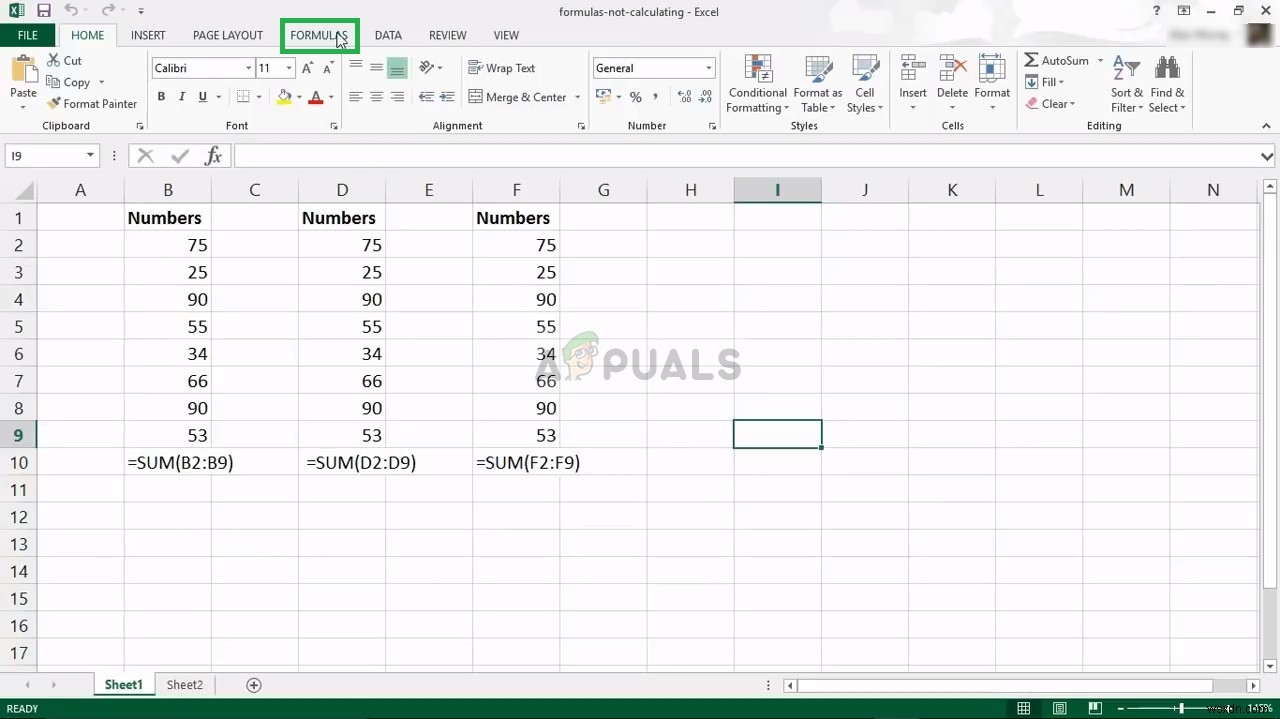This screenshot has height=719, width=1280.
Task: Click the zoom slider in status bar
Action: click(1181, 709)
